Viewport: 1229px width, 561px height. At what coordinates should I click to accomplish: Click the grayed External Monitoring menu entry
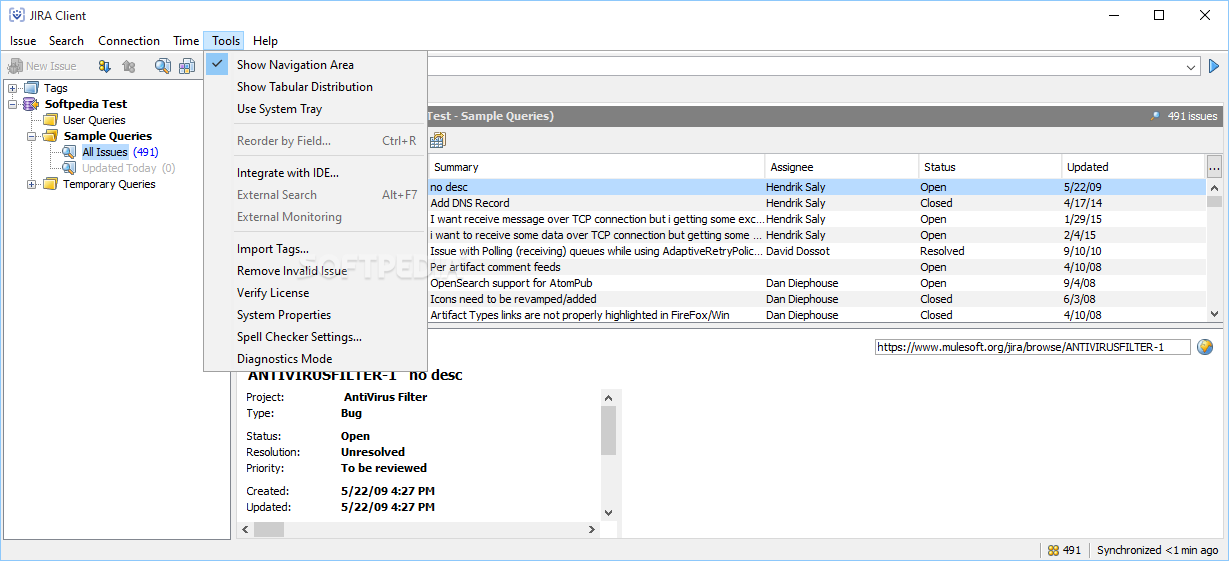(316, 217)
